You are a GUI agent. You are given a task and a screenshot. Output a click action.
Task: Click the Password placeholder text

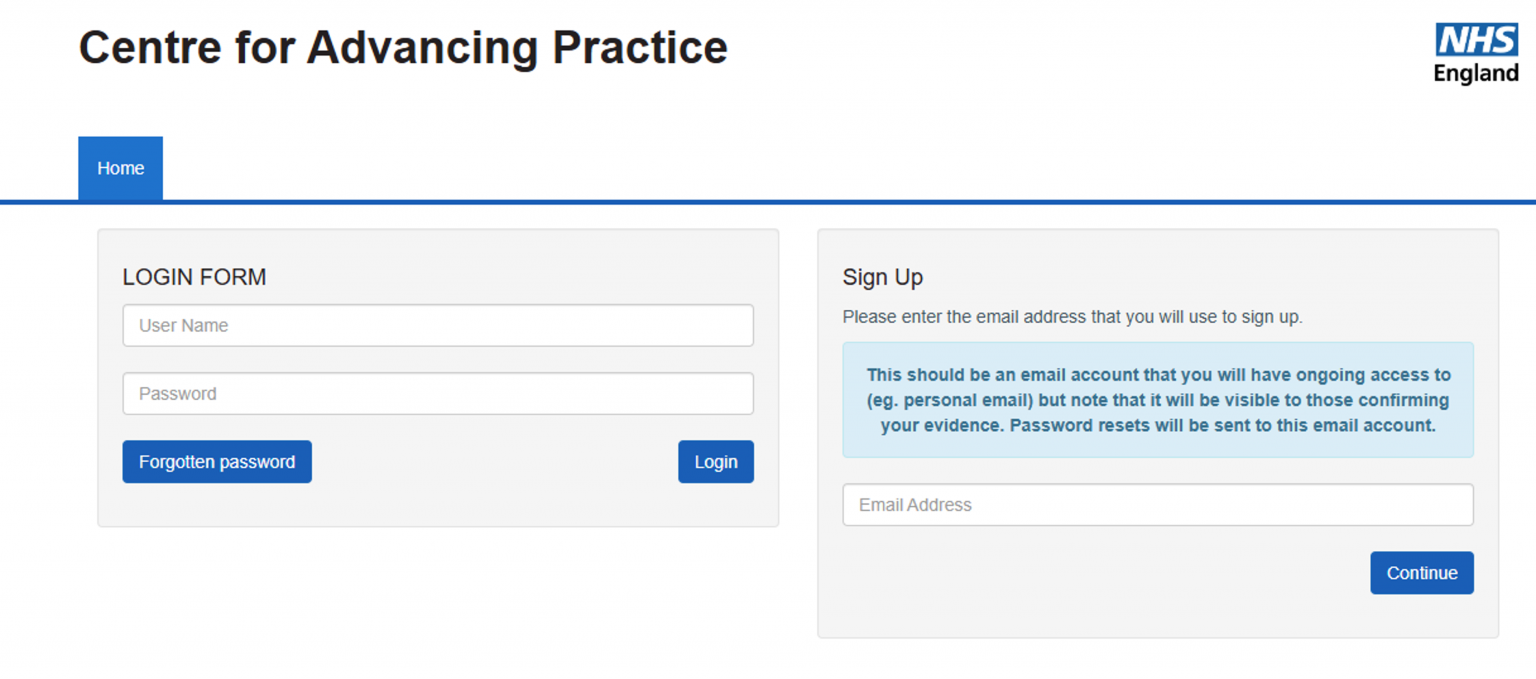pos(180,393)
